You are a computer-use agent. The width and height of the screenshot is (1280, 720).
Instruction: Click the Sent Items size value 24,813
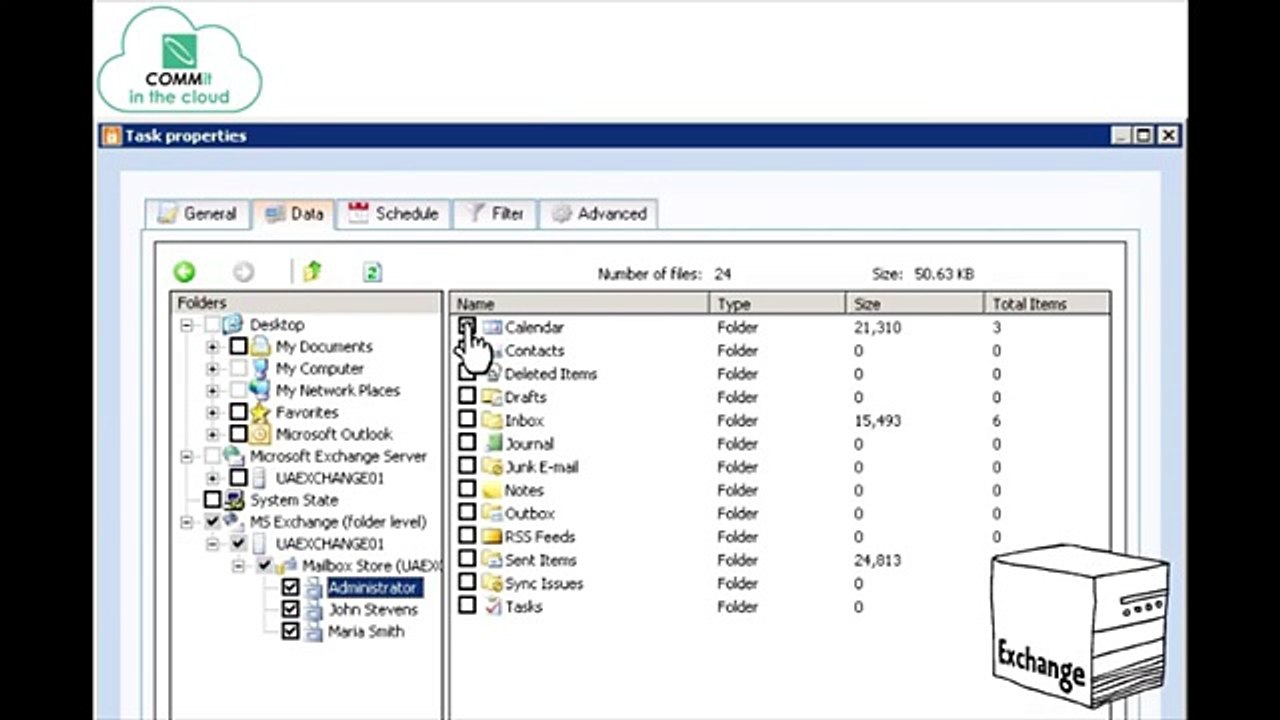[x=877, y=560]
